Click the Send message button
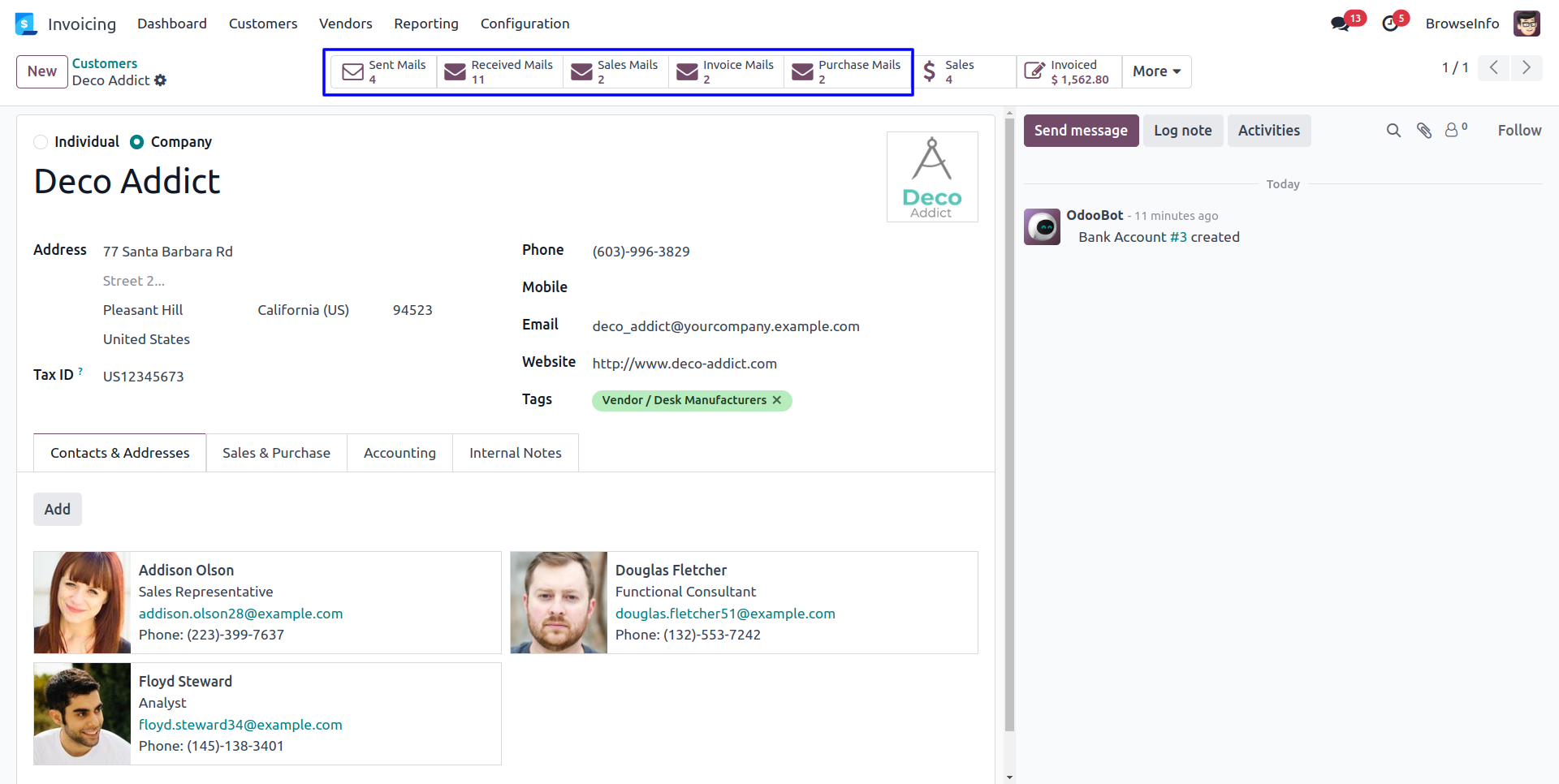The width and height of the screenshot is (1559, 784). [1080, 131]
